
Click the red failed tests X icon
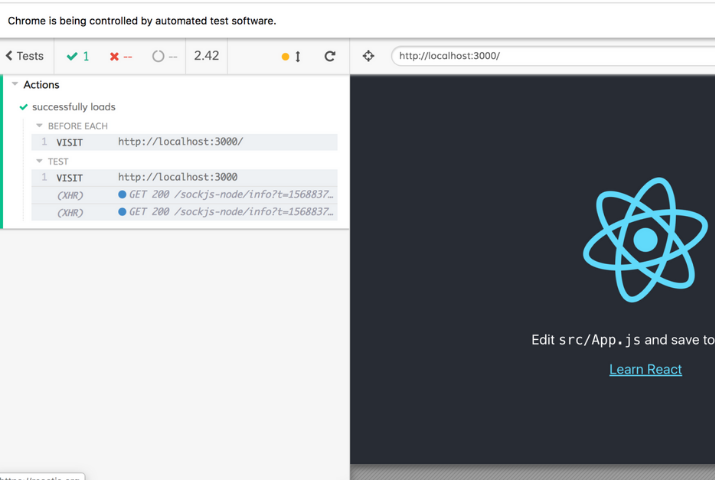pyautogui.click(x=114, y=56)
